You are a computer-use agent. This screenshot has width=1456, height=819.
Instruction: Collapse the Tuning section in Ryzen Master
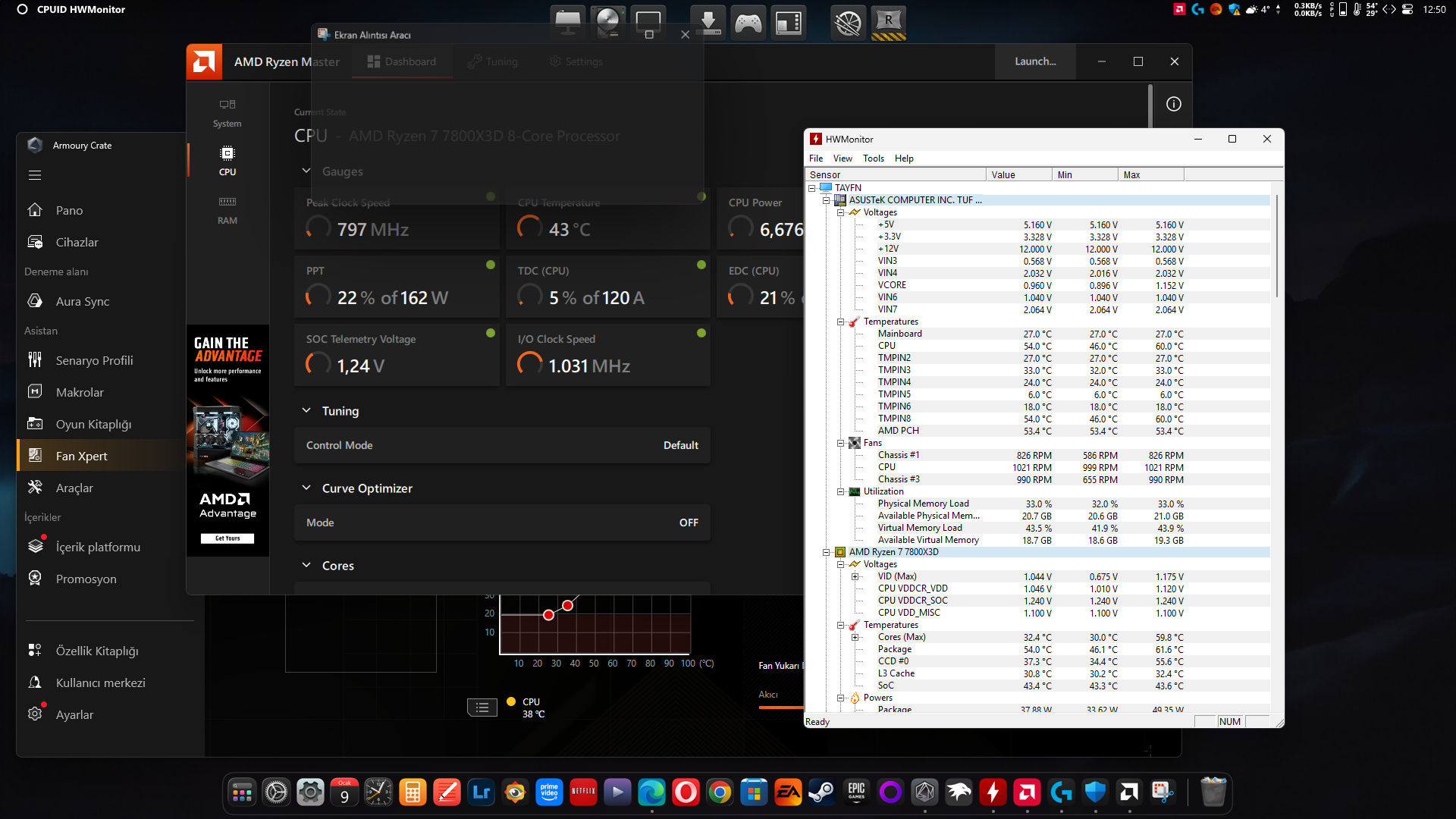(x=306, y=410)
